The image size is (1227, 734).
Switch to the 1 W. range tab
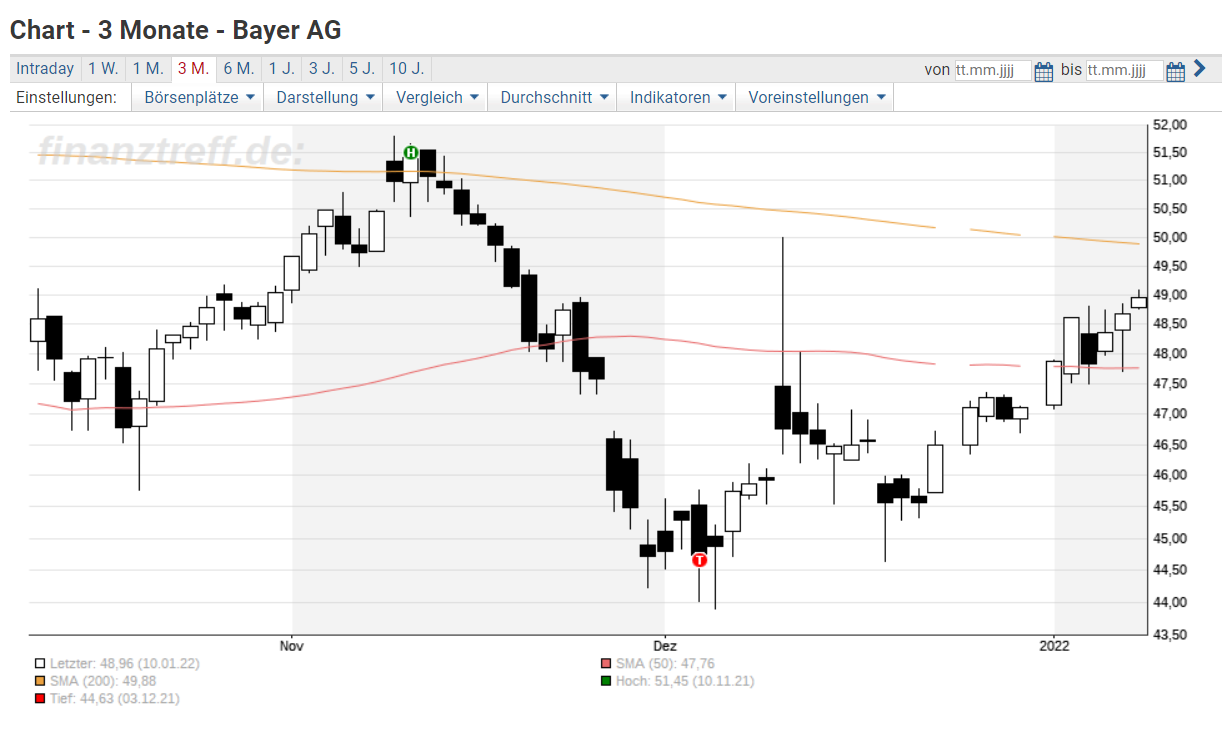click(x=103, y=69)
